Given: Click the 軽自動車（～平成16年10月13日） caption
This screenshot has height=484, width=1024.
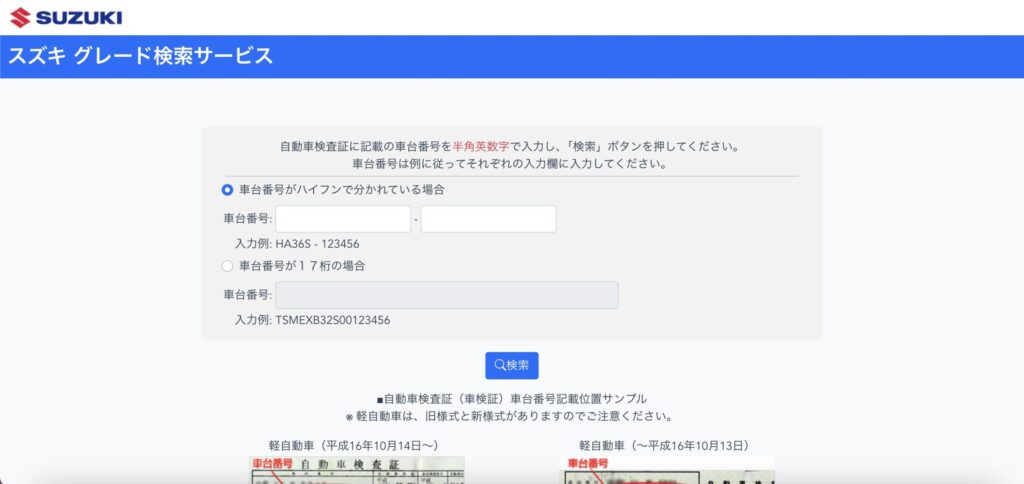Looking at the screenshot, I should (668, 445).
